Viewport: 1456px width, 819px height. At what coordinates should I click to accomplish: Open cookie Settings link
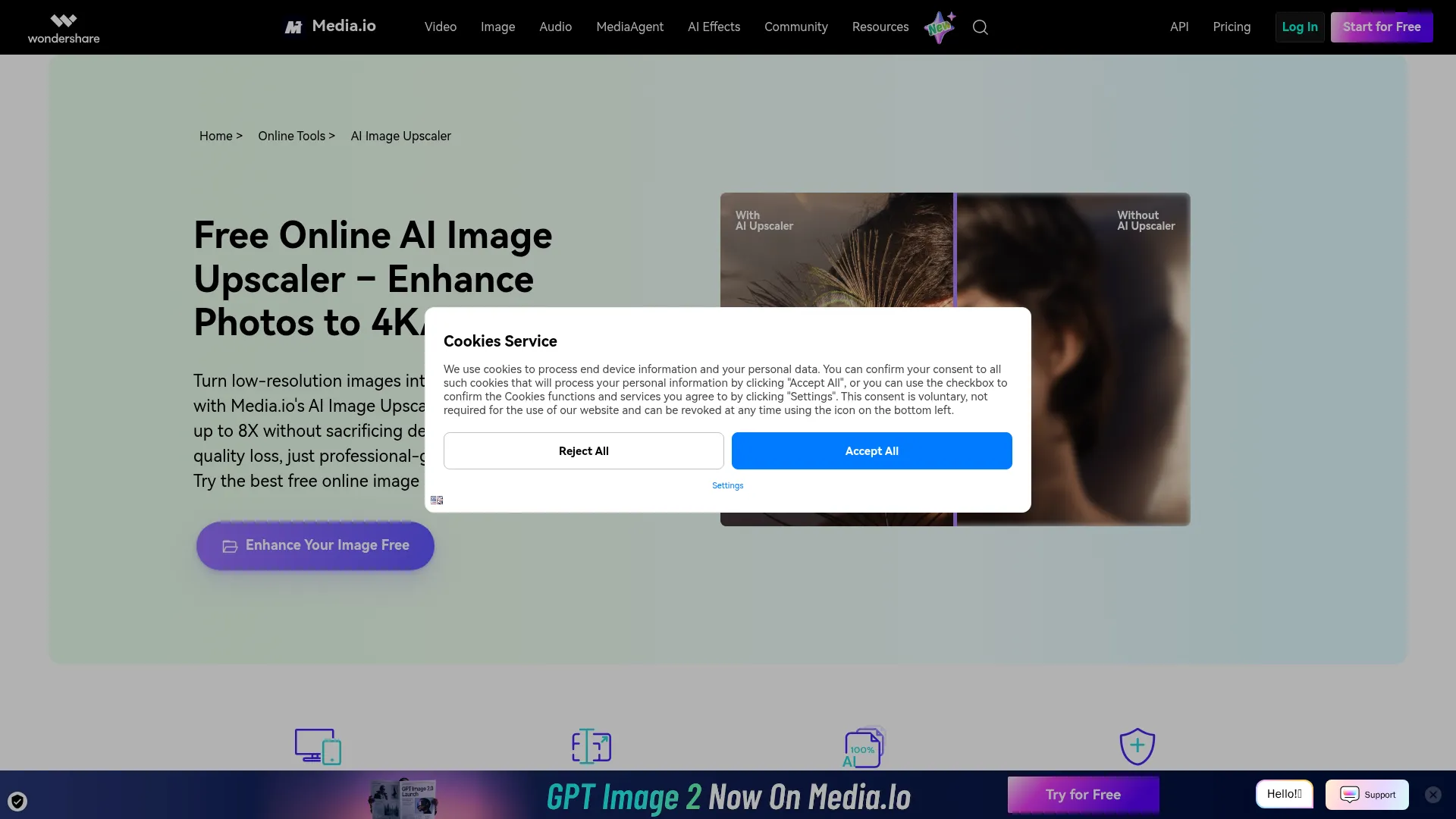pyautogui.click(x=728, y=485)
